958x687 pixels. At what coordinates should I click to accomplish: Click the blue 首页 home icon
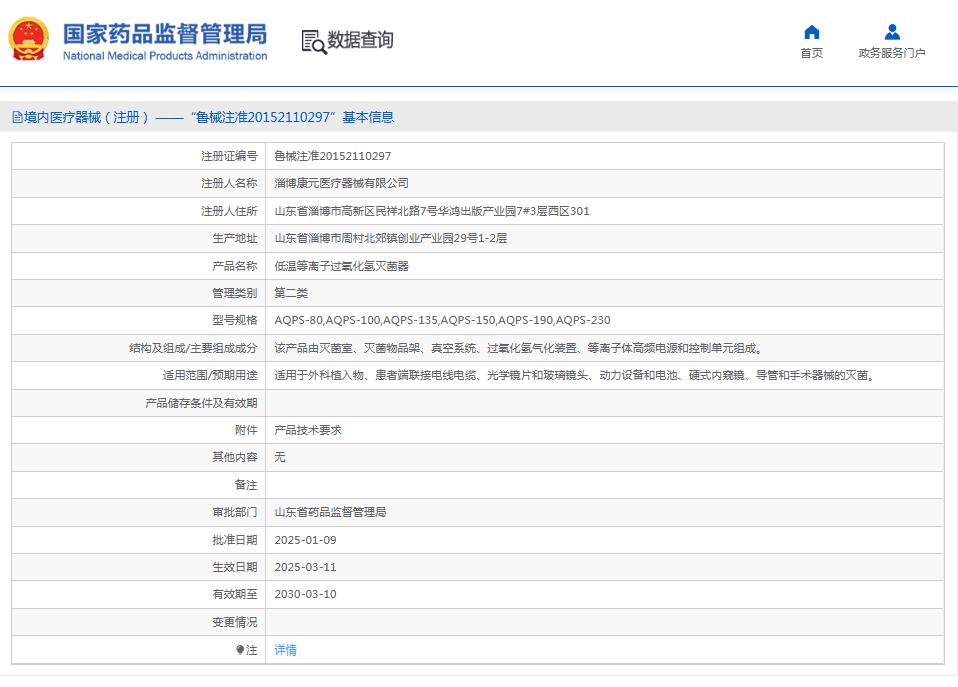click(812, 33)
